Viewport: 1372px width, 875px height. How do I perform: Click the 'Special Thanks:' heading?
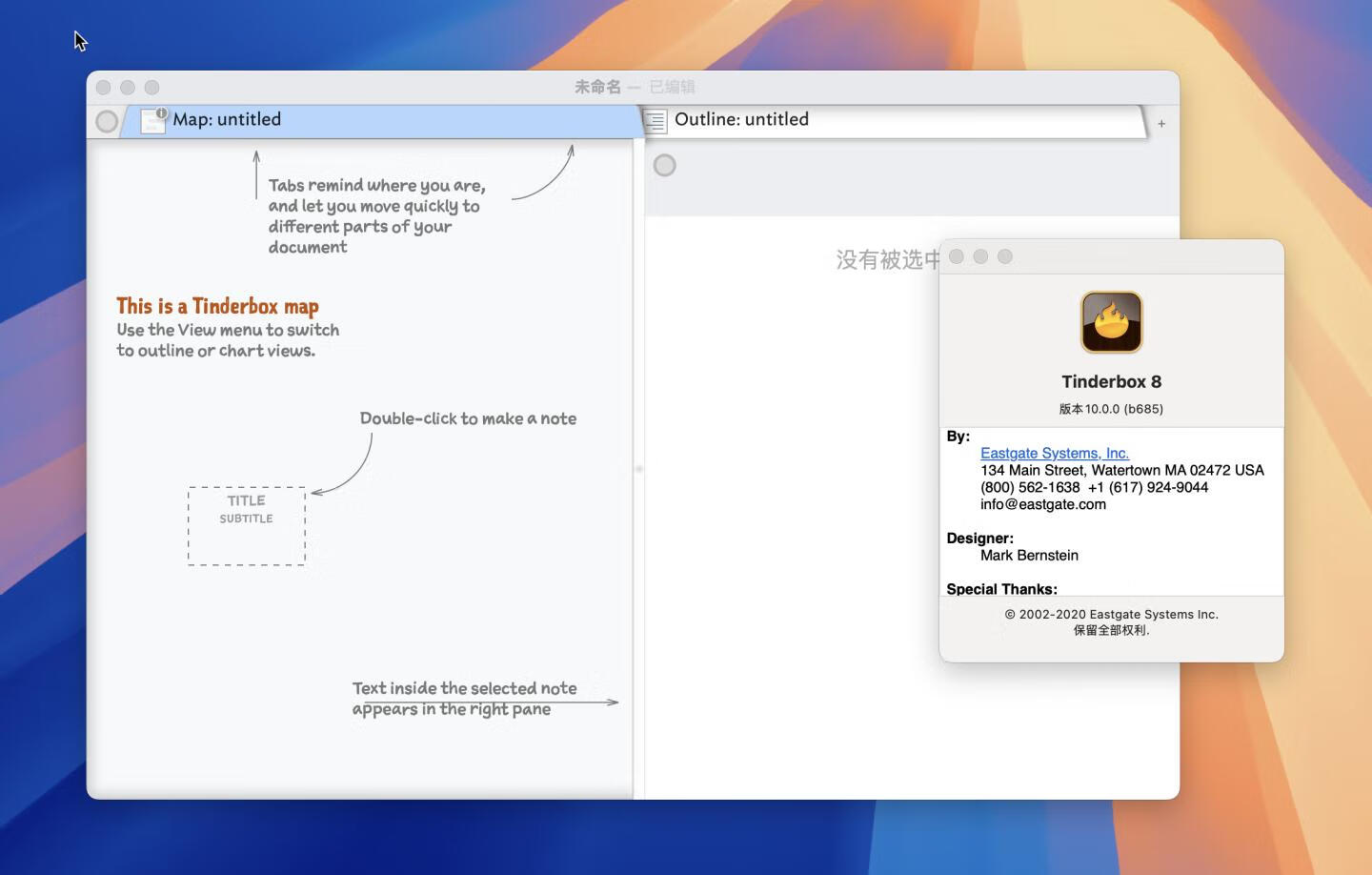[1001, 589]
